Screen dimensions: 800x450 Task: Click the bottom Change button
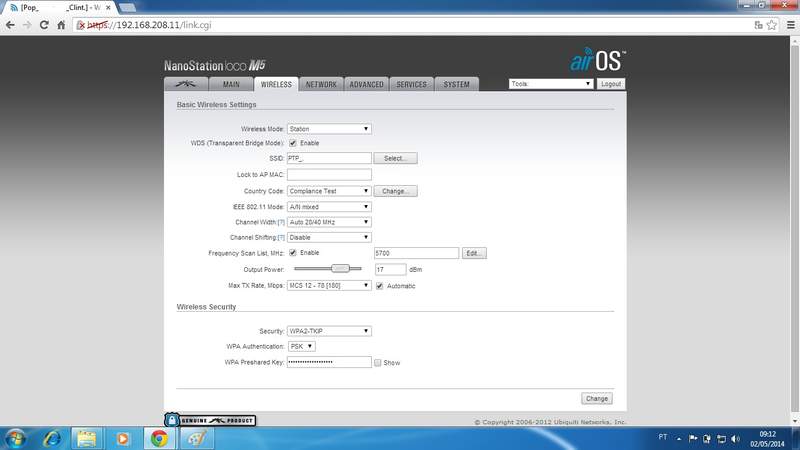click(596, 398)
